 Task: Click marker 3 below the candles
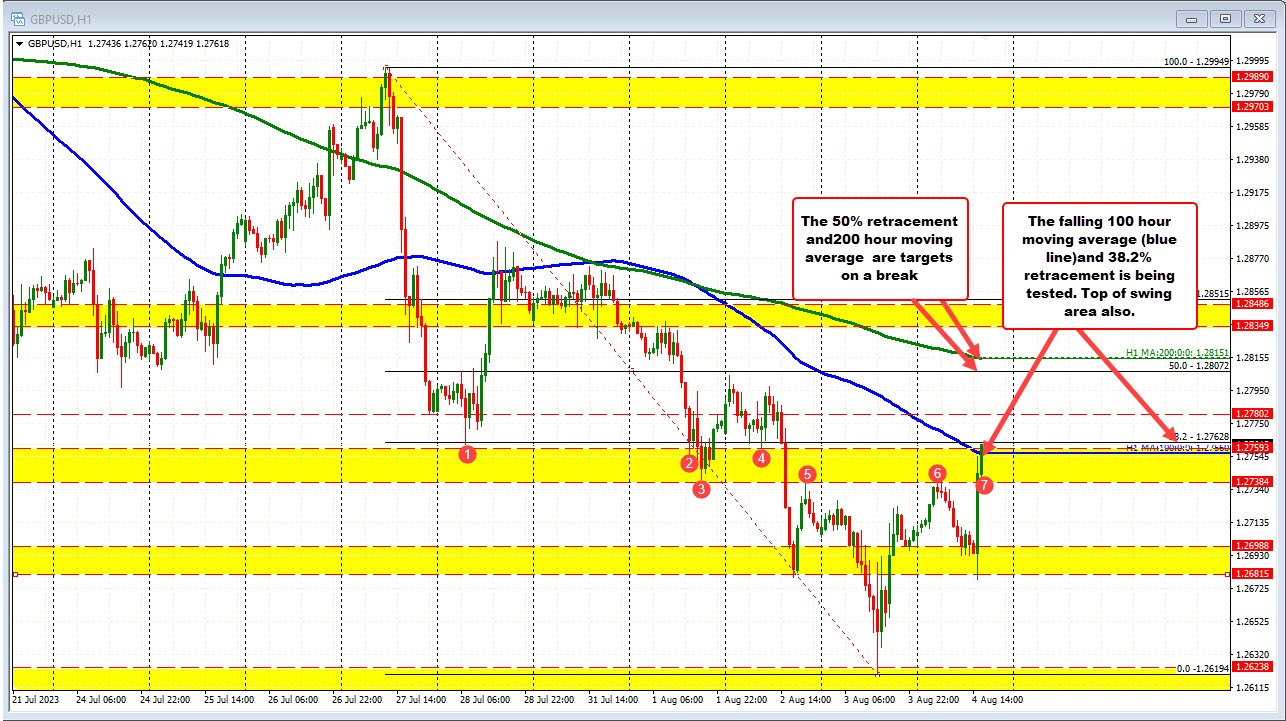point(702,487)
